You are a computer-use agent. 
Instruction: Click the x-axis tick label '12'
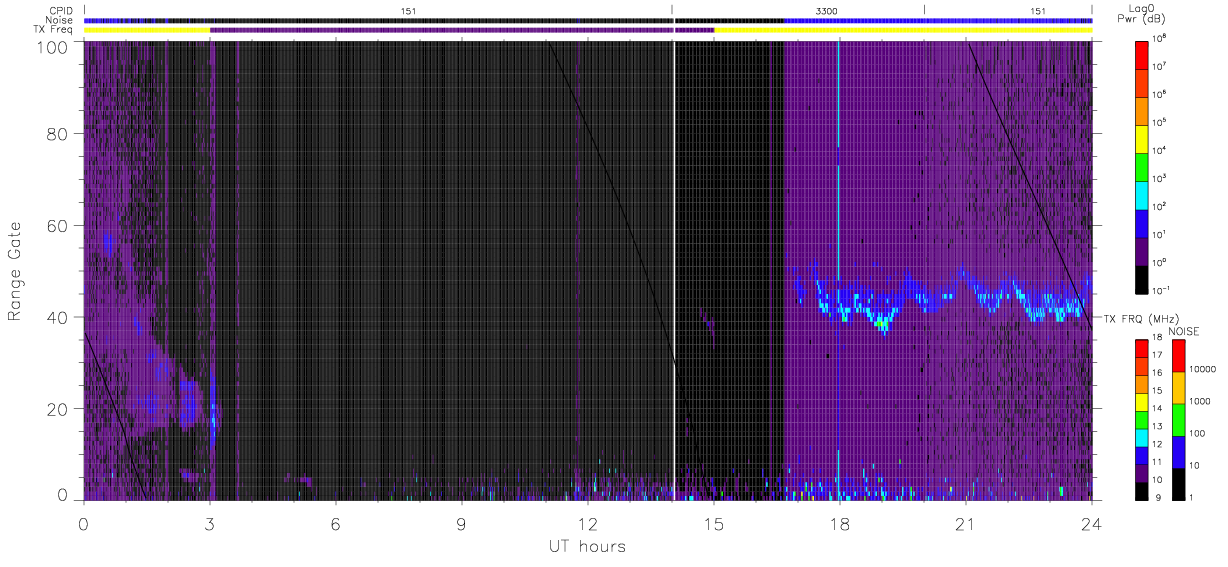pos(588,524)
